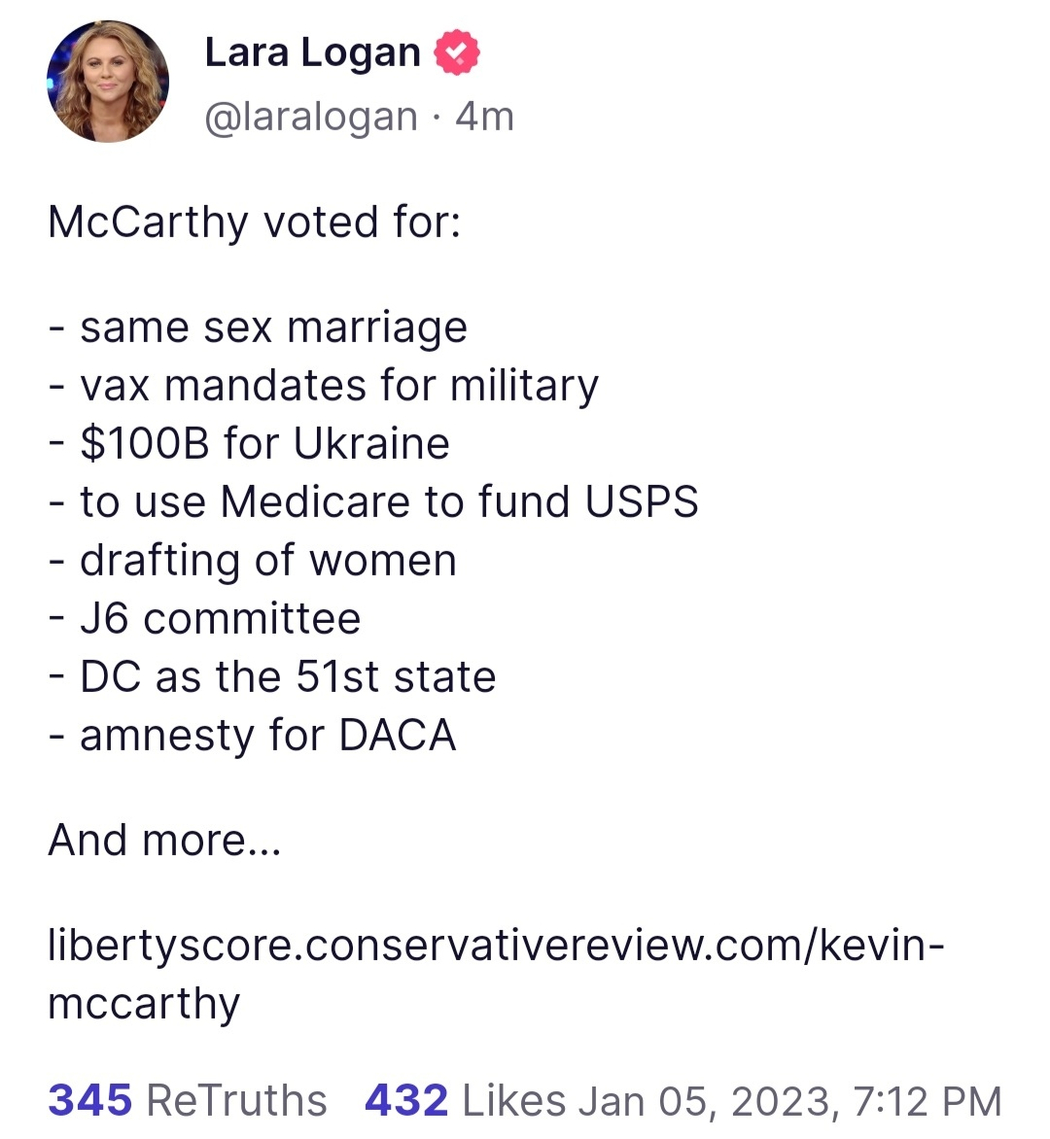Click the "same sex marriage" line
Image resolution: width=1050 pixels, height=1139 pixels.
pos(273,327)
